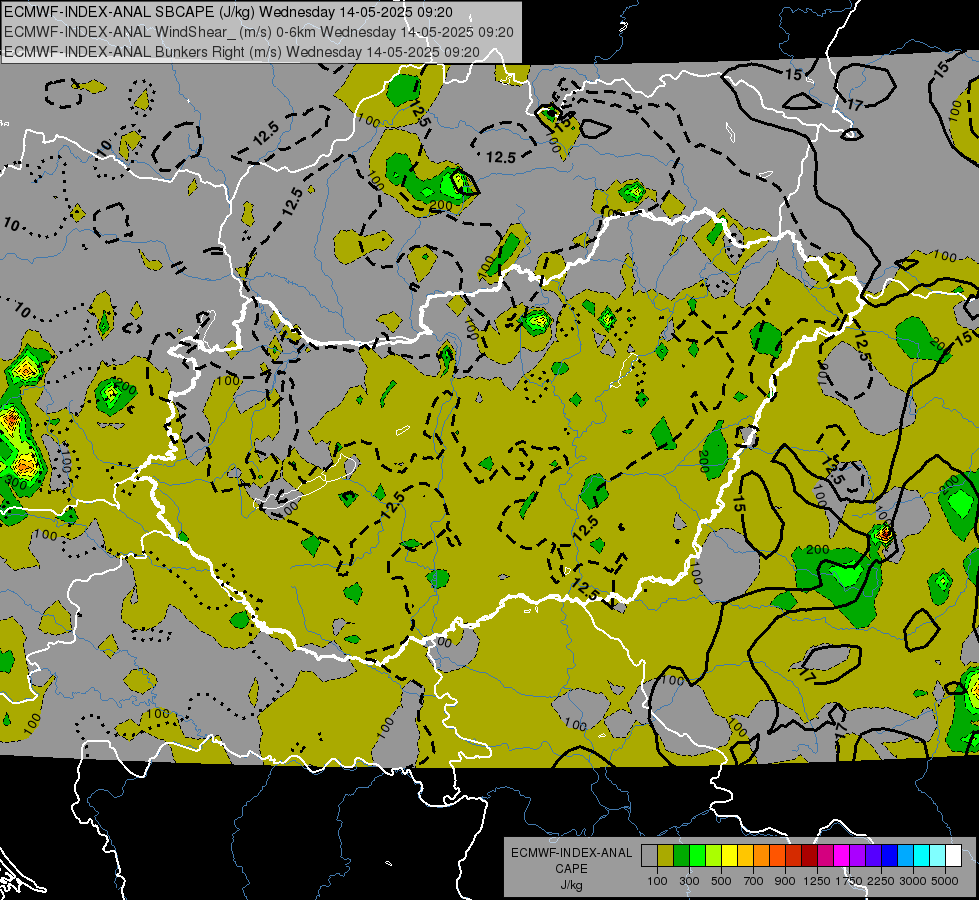Click the WindShear 0-6km title line
The image size is (979, 900).
[258, 32]
